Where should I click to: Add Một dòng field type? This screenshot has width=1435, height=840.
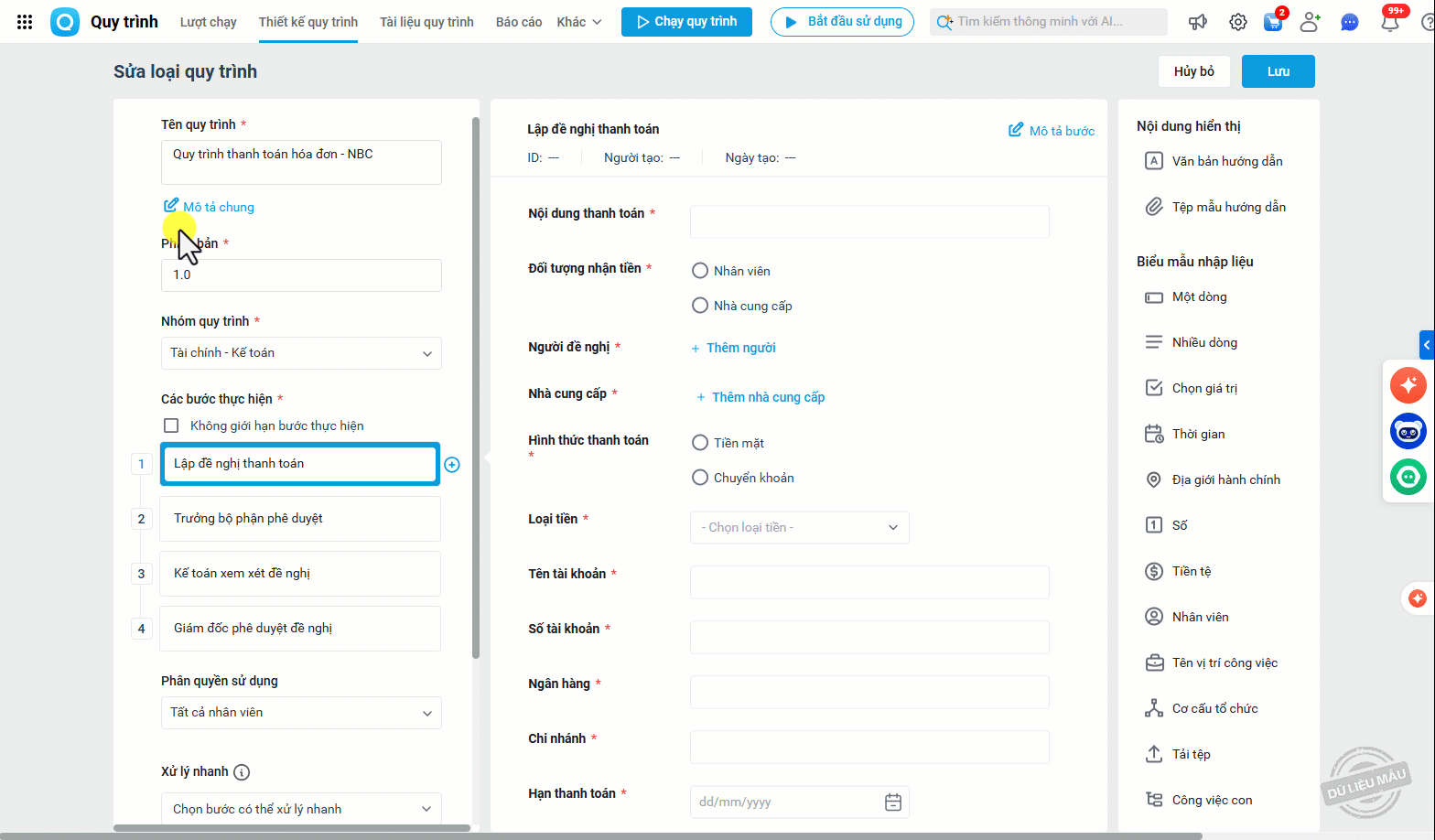click(1186, 297)
